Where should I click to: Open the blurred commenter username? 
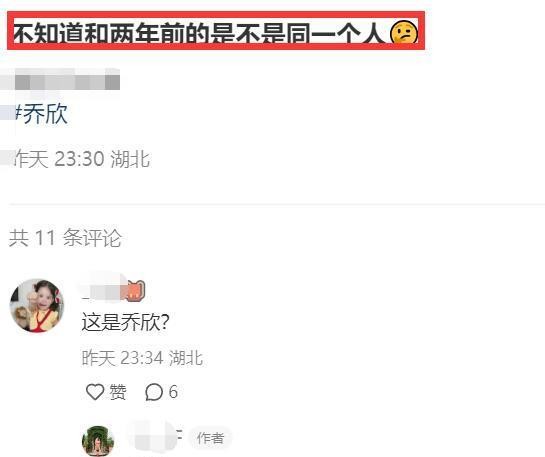click(103, 290)
